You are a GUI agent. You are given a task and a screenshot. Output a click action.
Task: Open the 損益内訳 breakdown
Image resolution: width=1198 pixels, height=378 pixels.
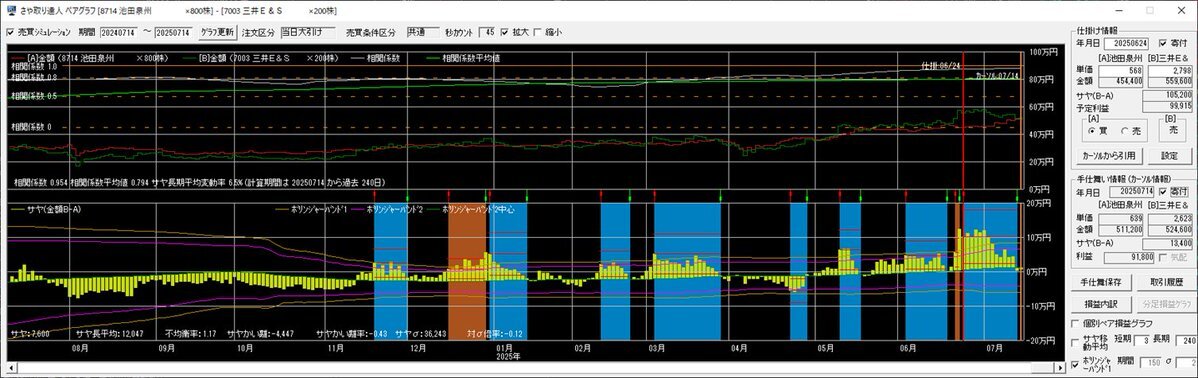coord(1100,303)
